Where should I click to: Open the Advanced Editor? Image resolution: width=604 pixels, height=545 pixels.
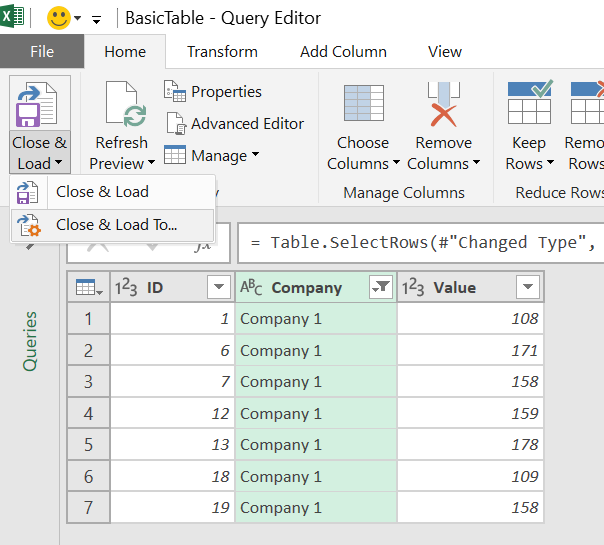click(247, 124)
